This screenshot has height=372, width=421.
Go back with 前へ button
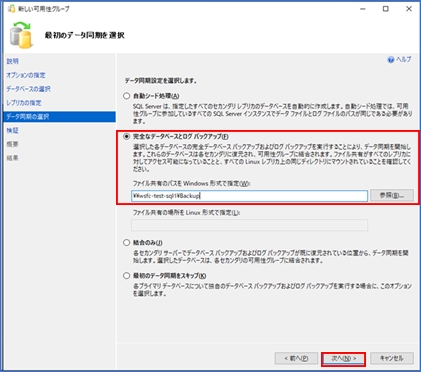(x=296, y=359)
